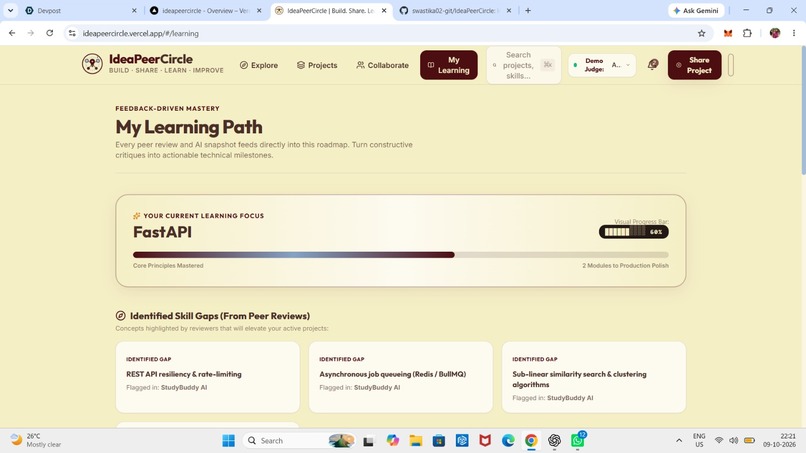Switch to the swastika02-git GitHub tab
This screenshot has width=806, height=453.
[x=455, y=10]
